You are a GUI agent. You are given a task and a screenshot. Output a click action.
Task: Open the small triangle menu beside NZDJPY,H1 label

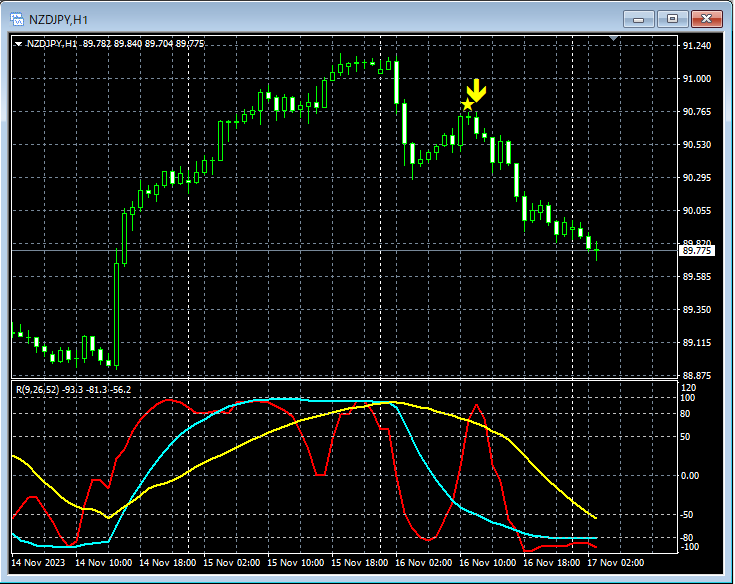(x=18, y=44)
